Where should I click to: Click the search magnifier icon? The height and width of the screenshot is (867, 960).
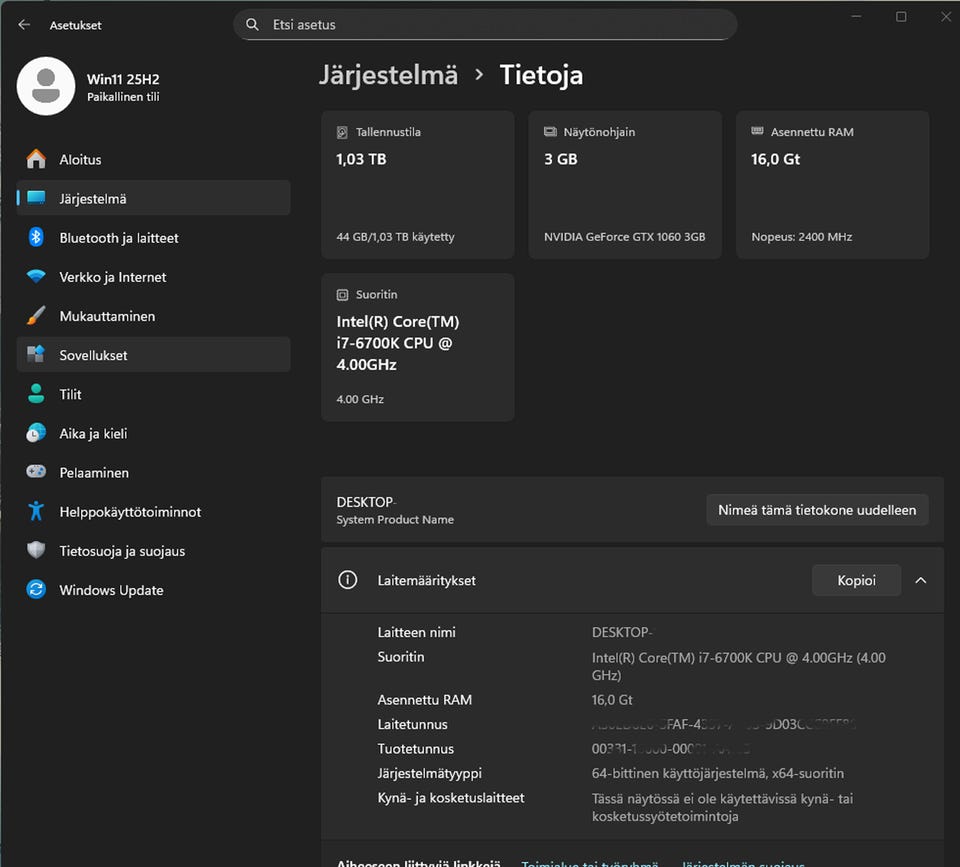[x=252, y=24]
